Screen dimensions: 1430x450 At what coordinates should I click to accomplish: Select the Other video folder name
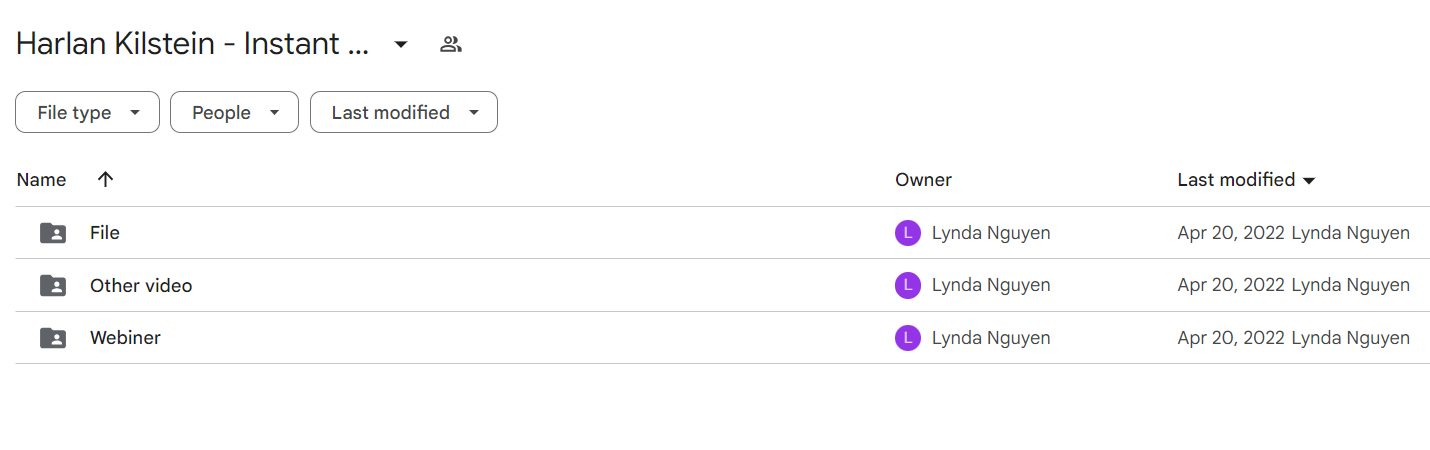pos(141,285)
